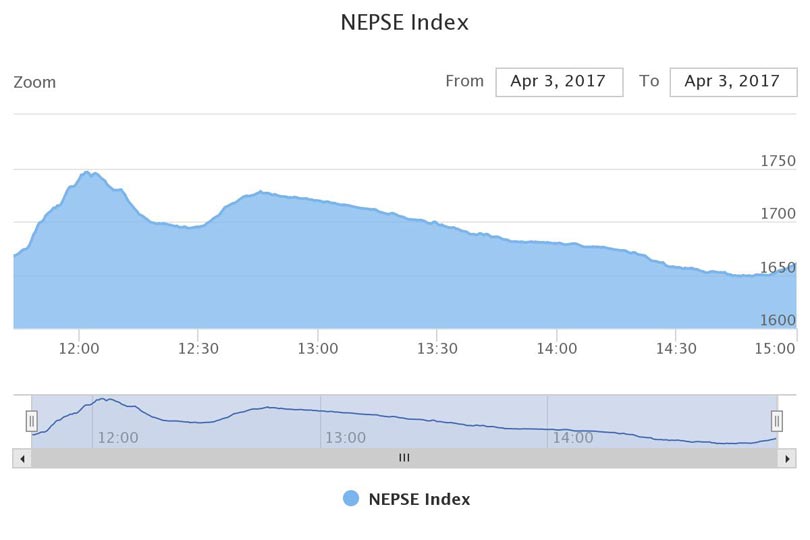This screenshot has width=810, height=540.
Task: Click the 14:00 label in the navigator
Action: [x=572, y=437]
